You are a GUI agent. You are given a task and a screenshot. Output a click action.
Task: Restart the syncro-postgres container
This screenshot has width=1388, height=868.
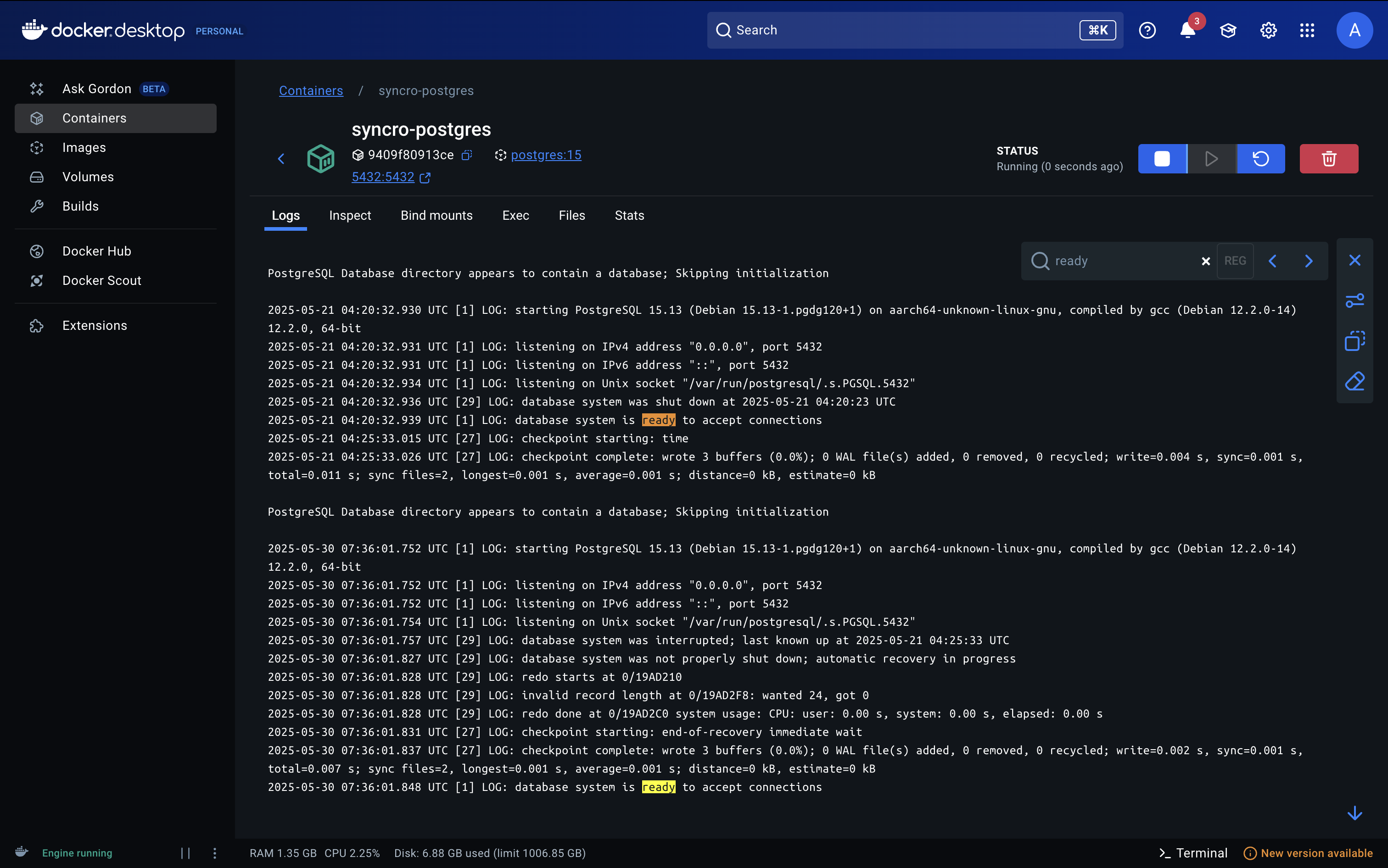point(1260,159)
